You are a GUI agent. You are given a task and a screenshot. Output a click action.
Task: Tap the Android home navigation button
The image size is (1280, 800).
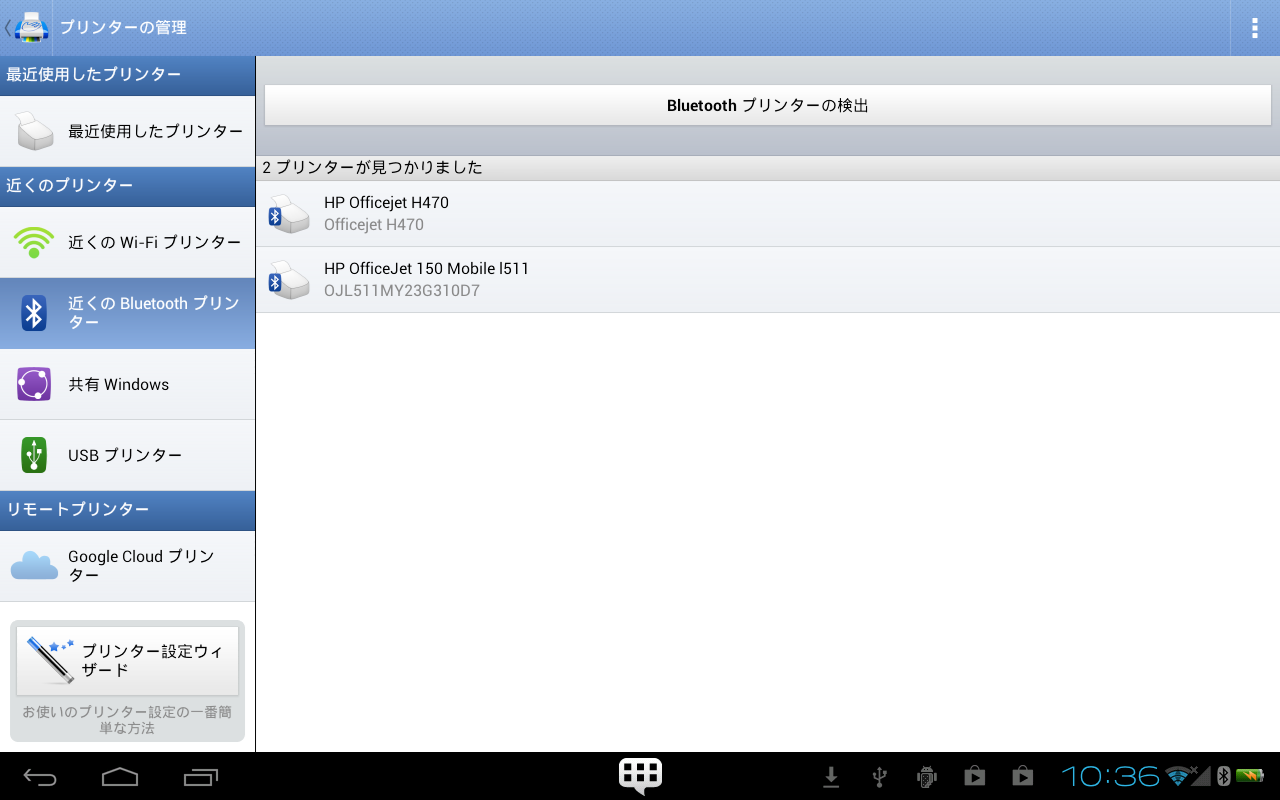[120, 776]
